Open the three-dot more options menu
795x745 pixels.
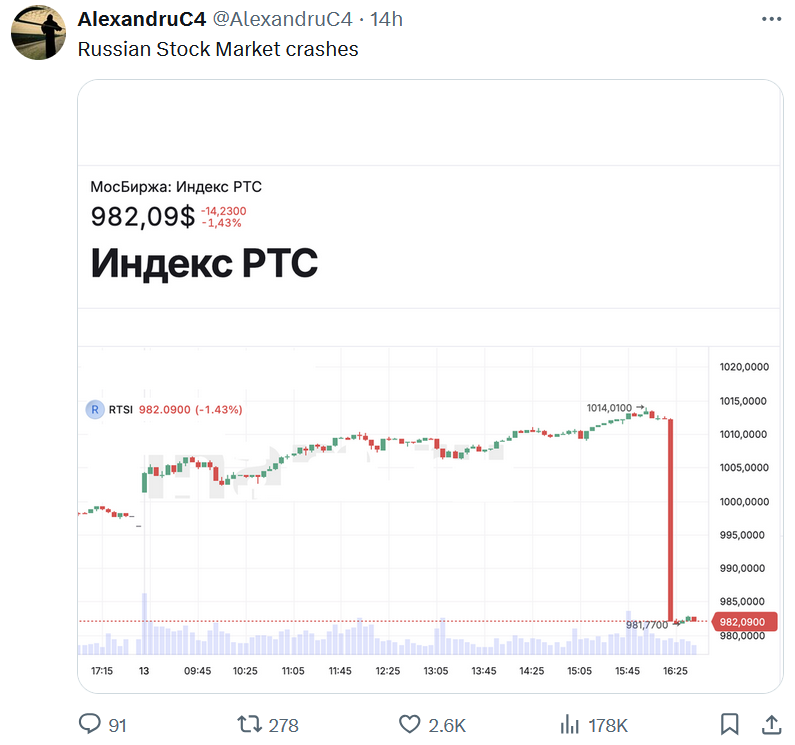(771, 19)
